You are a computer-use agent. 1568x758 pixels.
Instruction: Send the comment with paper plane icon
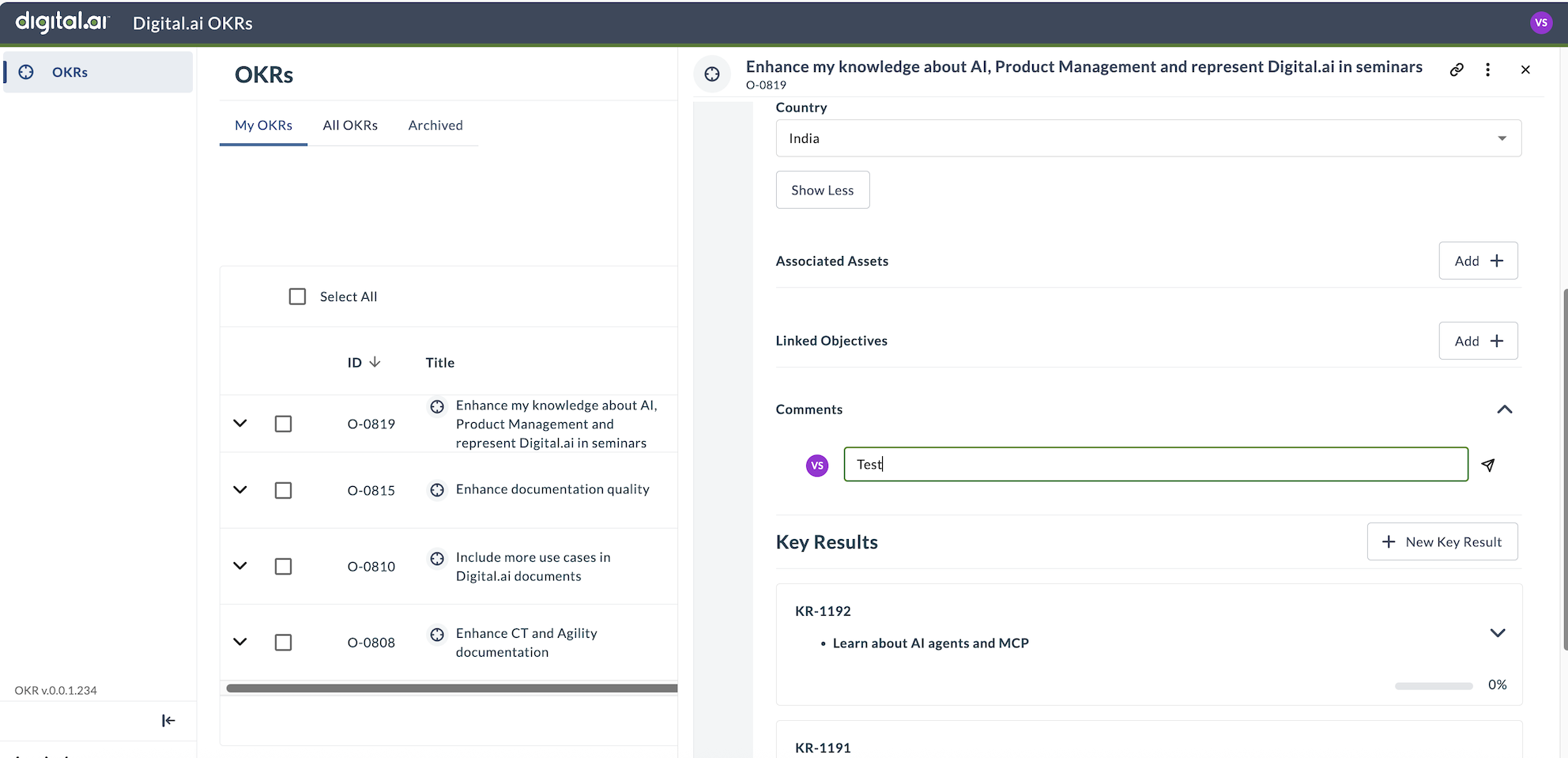tap(1488, 465)
